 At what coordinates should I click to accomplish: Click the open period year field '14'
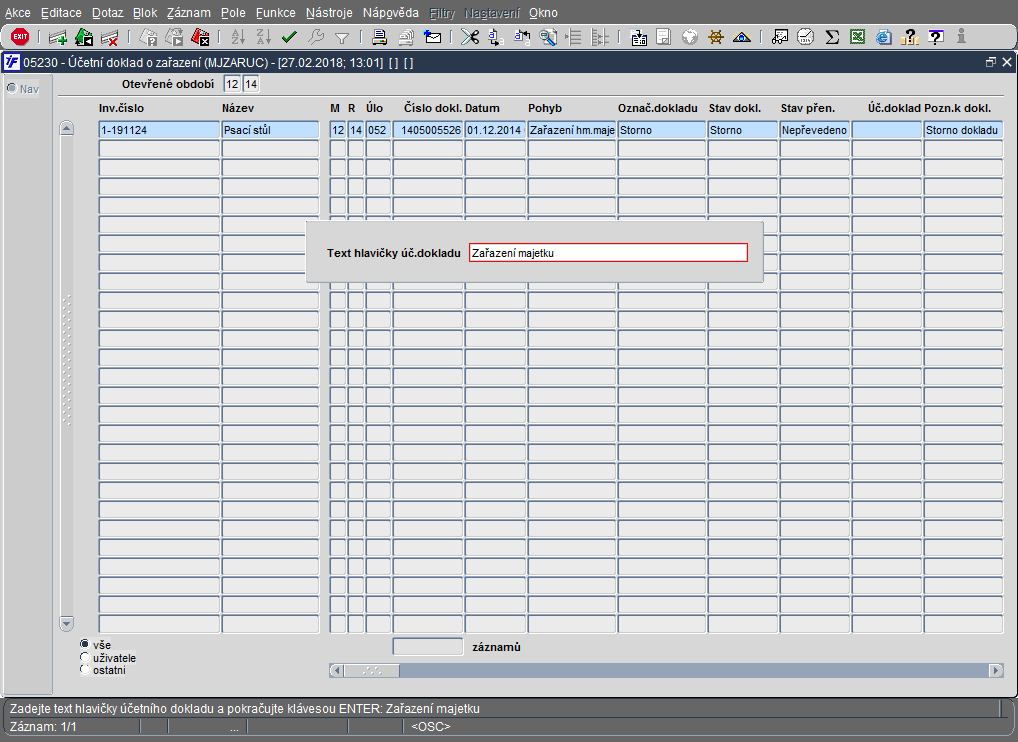pos(251,84)
